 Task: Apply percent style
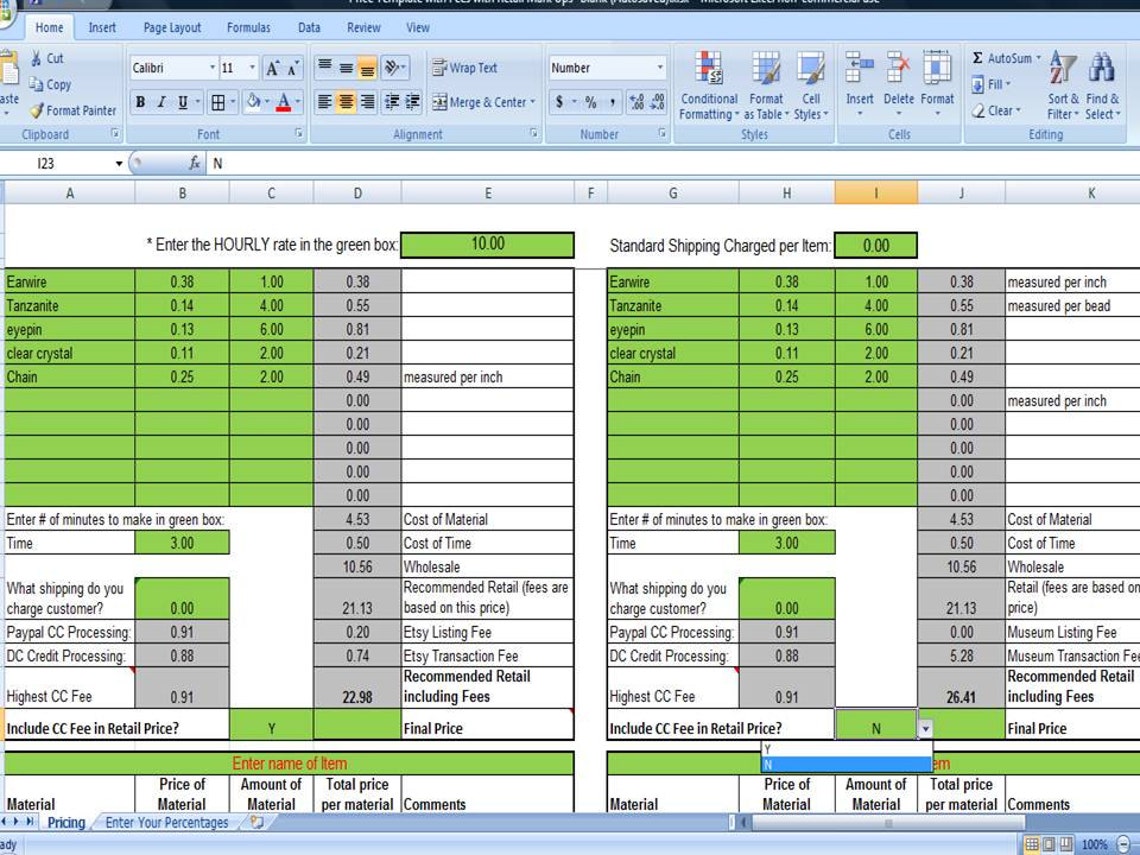point(591,103)
